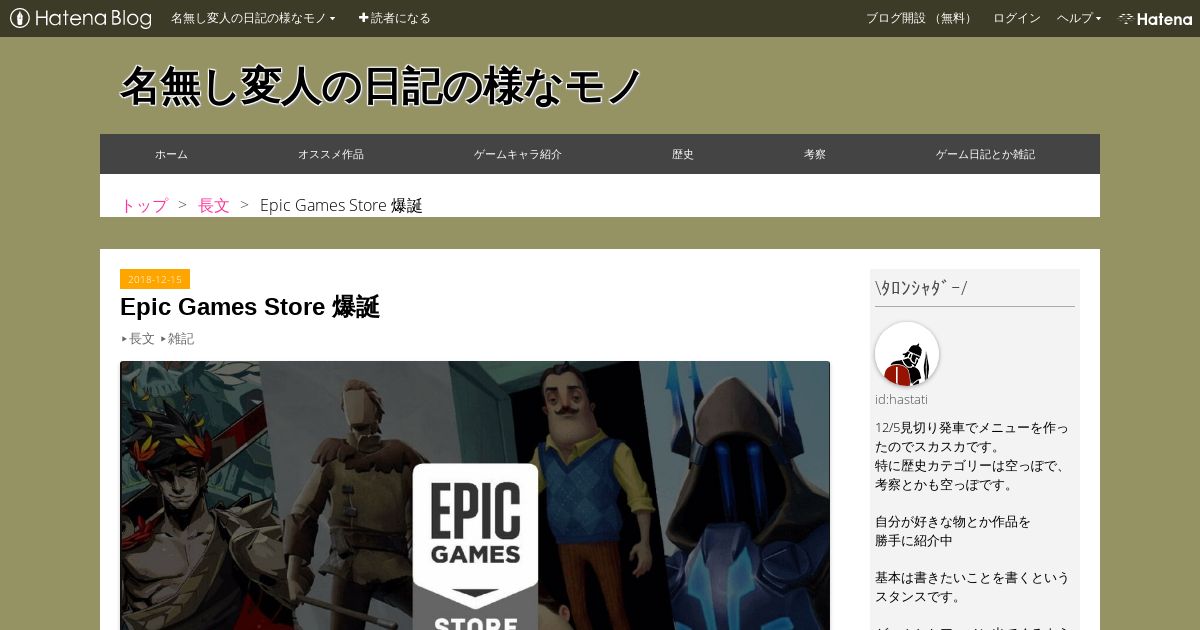Select the ゲームキャラ紹介 navigation item
The height and width of the screenshot is (630, 1200).
click(517, 154)
